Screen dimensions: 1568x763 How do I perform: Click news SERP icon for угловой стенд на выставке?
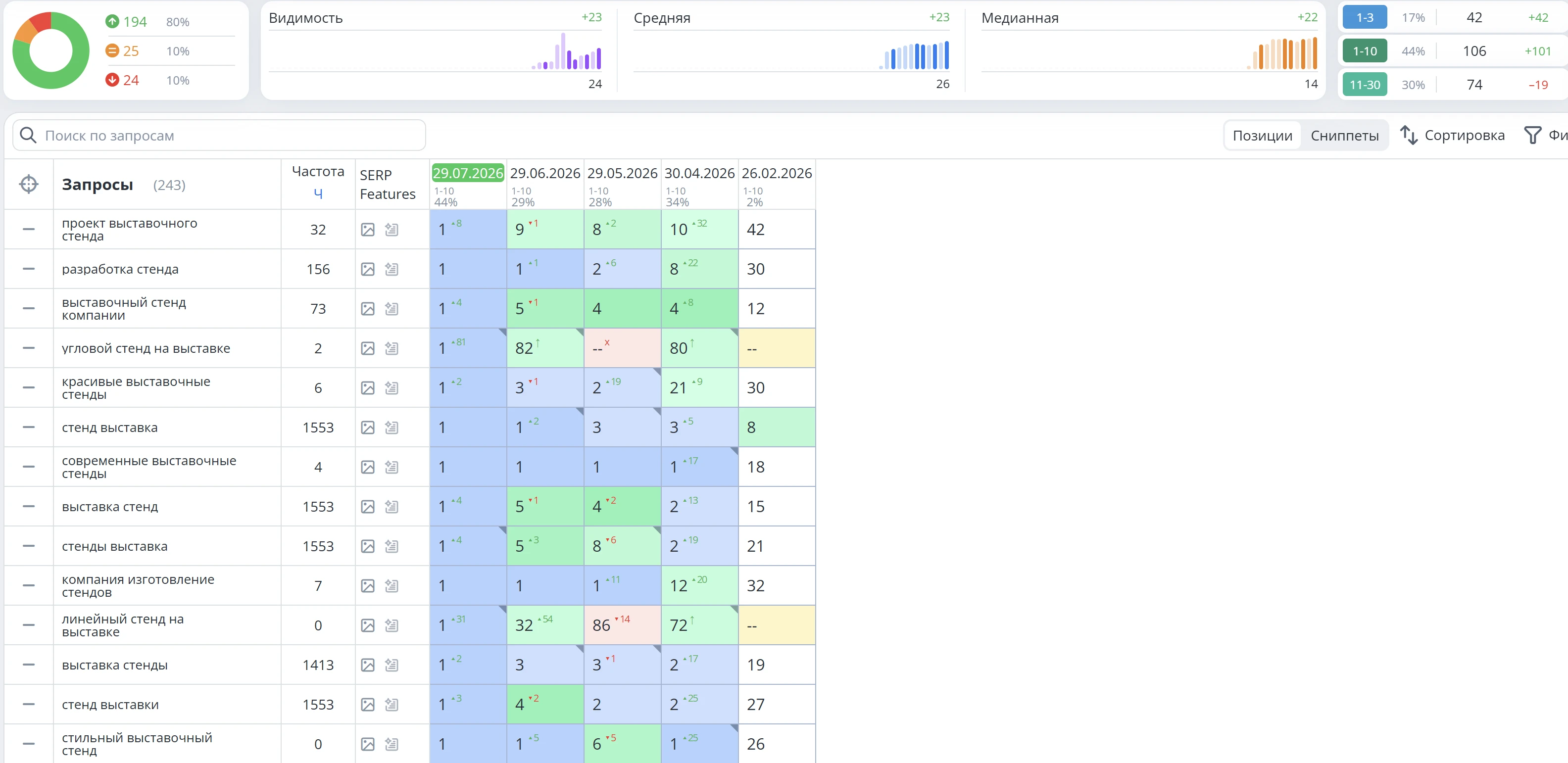(x=392, y=348)
